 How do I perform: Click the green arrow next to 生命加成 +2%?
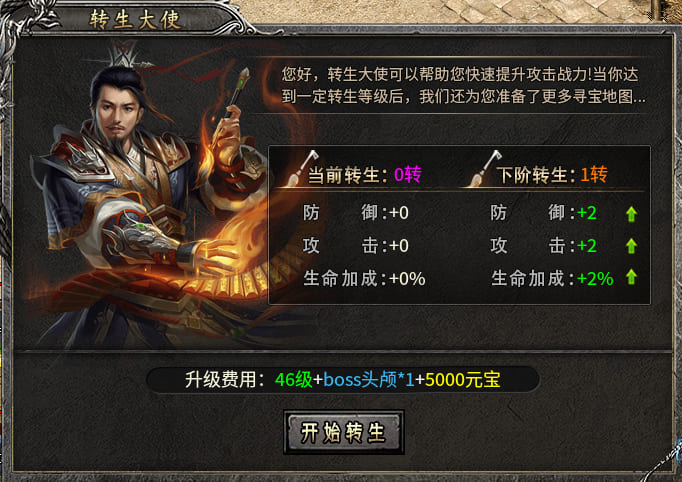(631, 277)
